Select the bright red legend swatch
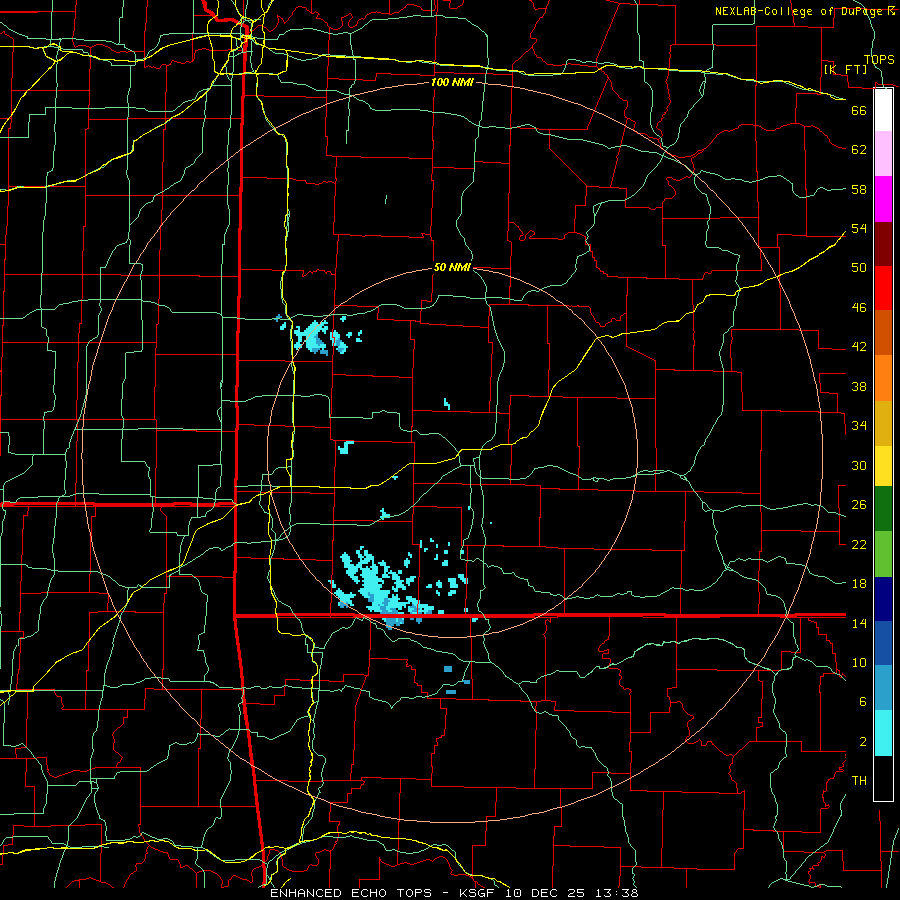Screen dimensions: 900x900 click(x=883, y=288)
